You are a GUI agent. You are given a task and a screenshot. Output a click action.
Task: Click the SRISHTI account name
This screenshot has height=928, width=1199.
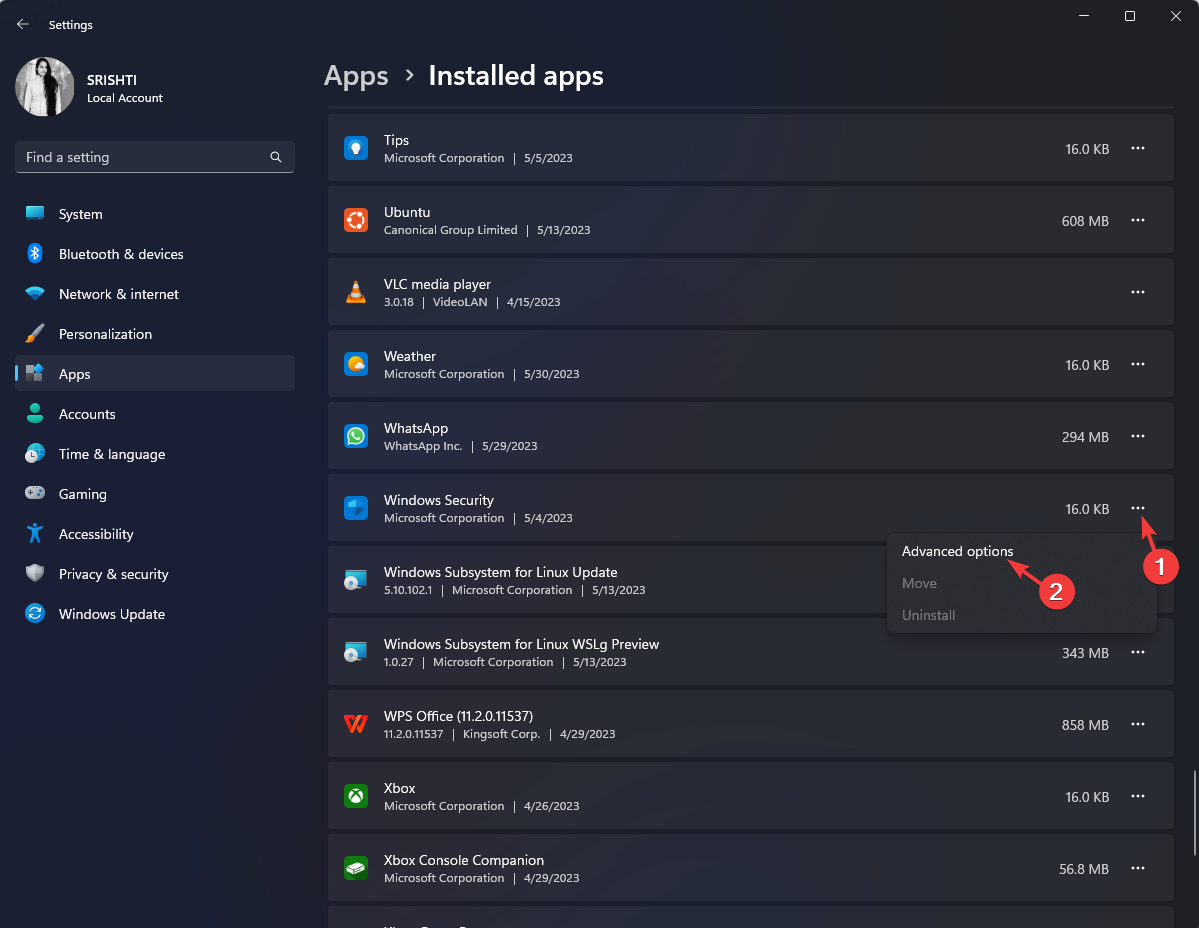coord(112,80)
